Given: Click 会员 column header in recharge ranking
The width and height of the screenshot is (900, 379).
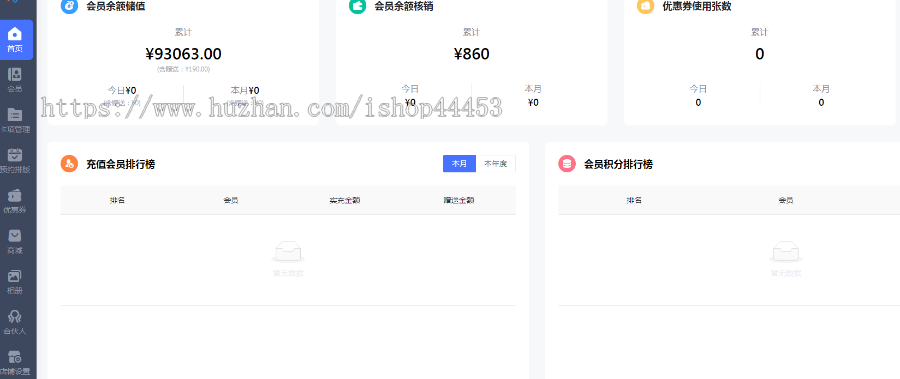Looking at the screenshot, I should click(x=231, y=200).
